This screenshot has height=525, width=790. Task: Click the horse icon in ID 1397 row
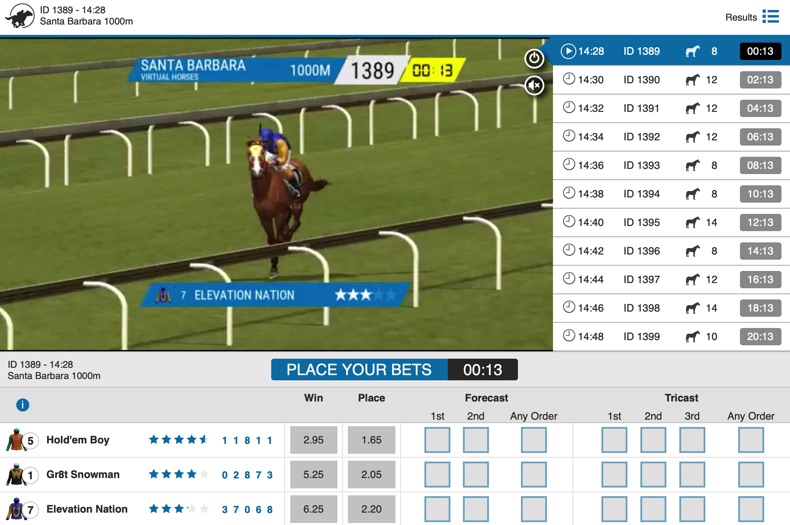693,279
